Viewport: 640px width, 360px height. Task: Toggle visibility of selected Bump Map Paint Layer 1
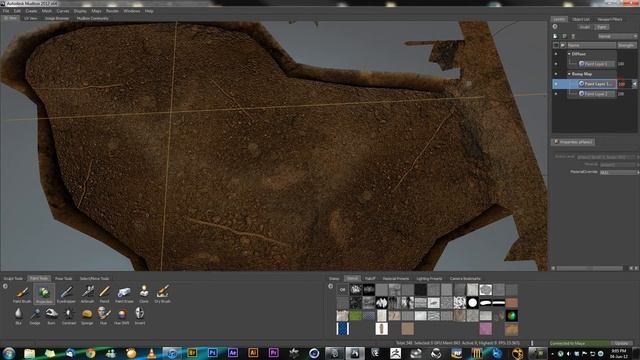coord(556,84)
